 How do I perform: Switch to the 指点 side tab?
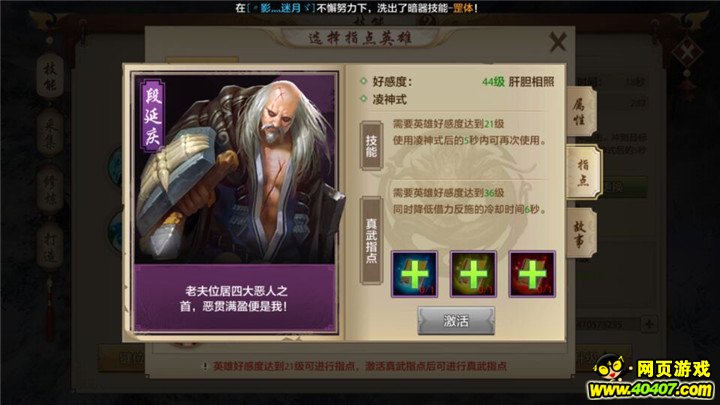(x=583, y=173)
